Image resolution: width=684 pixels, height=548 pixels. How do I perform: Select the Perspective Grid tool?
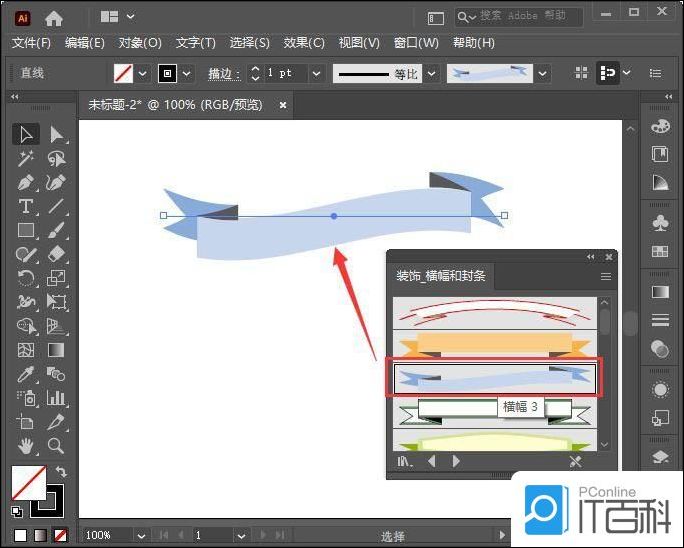[x=56, y=325]
